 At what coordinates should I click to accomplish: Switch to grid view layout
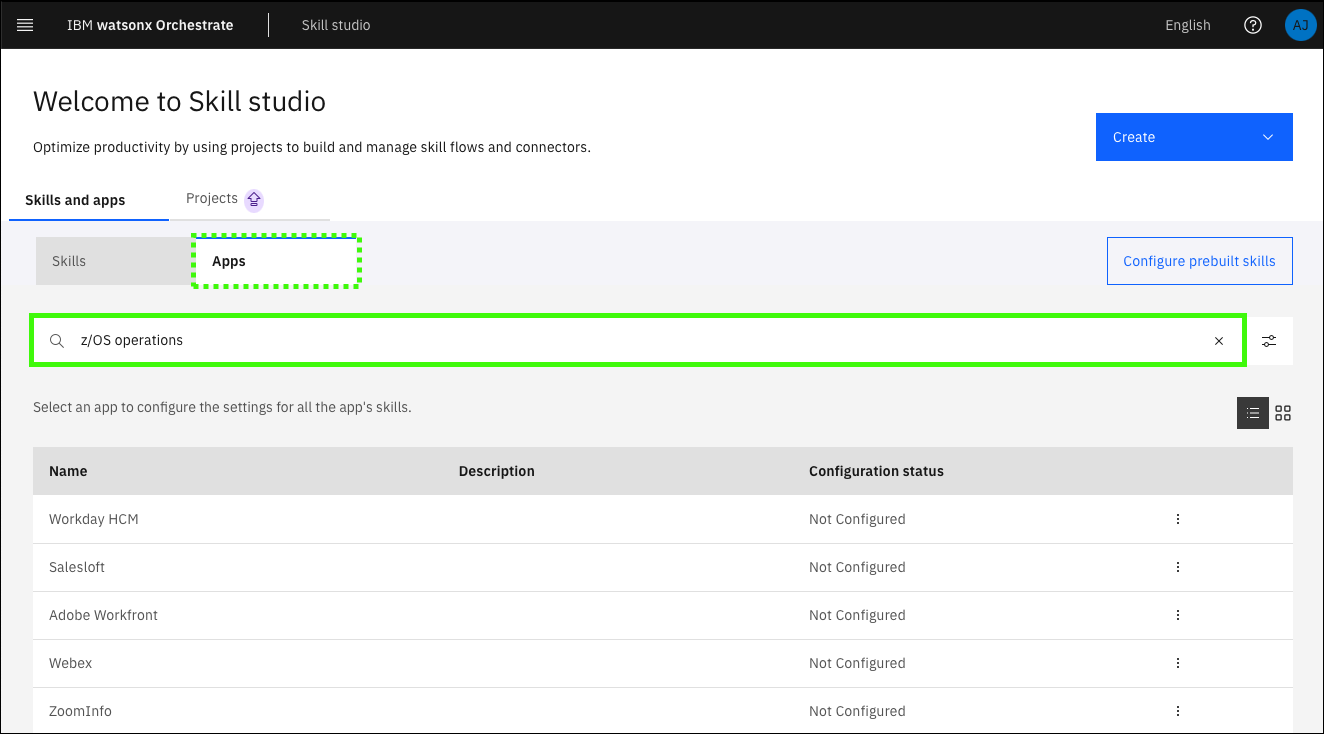pos(1283,413)
